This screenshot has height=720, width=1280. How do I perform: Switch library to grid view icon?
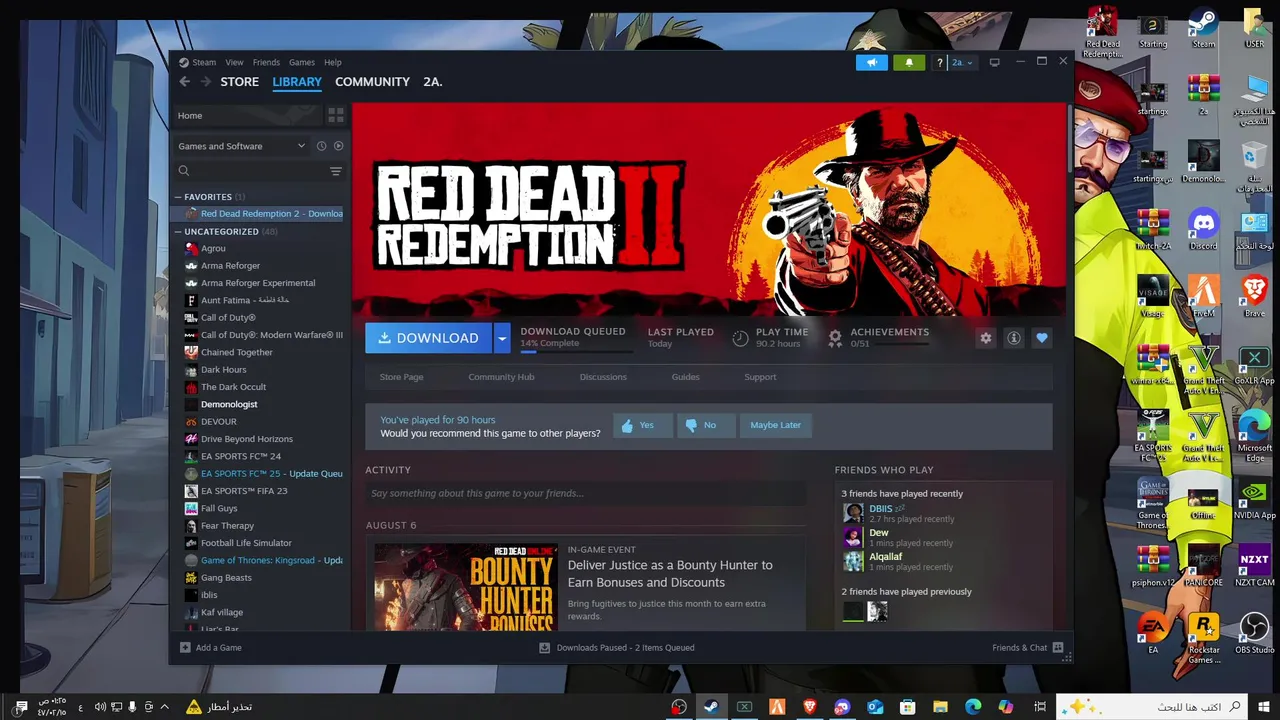[x=336, y=116]
